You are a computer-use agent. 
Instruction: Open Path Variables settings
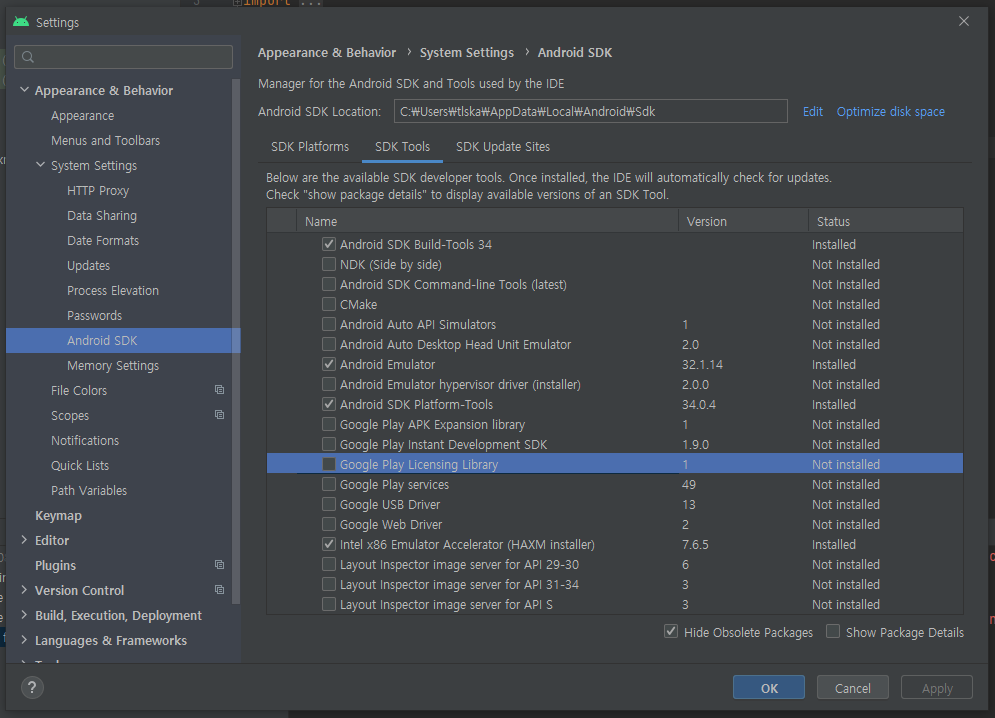point(89,491)
